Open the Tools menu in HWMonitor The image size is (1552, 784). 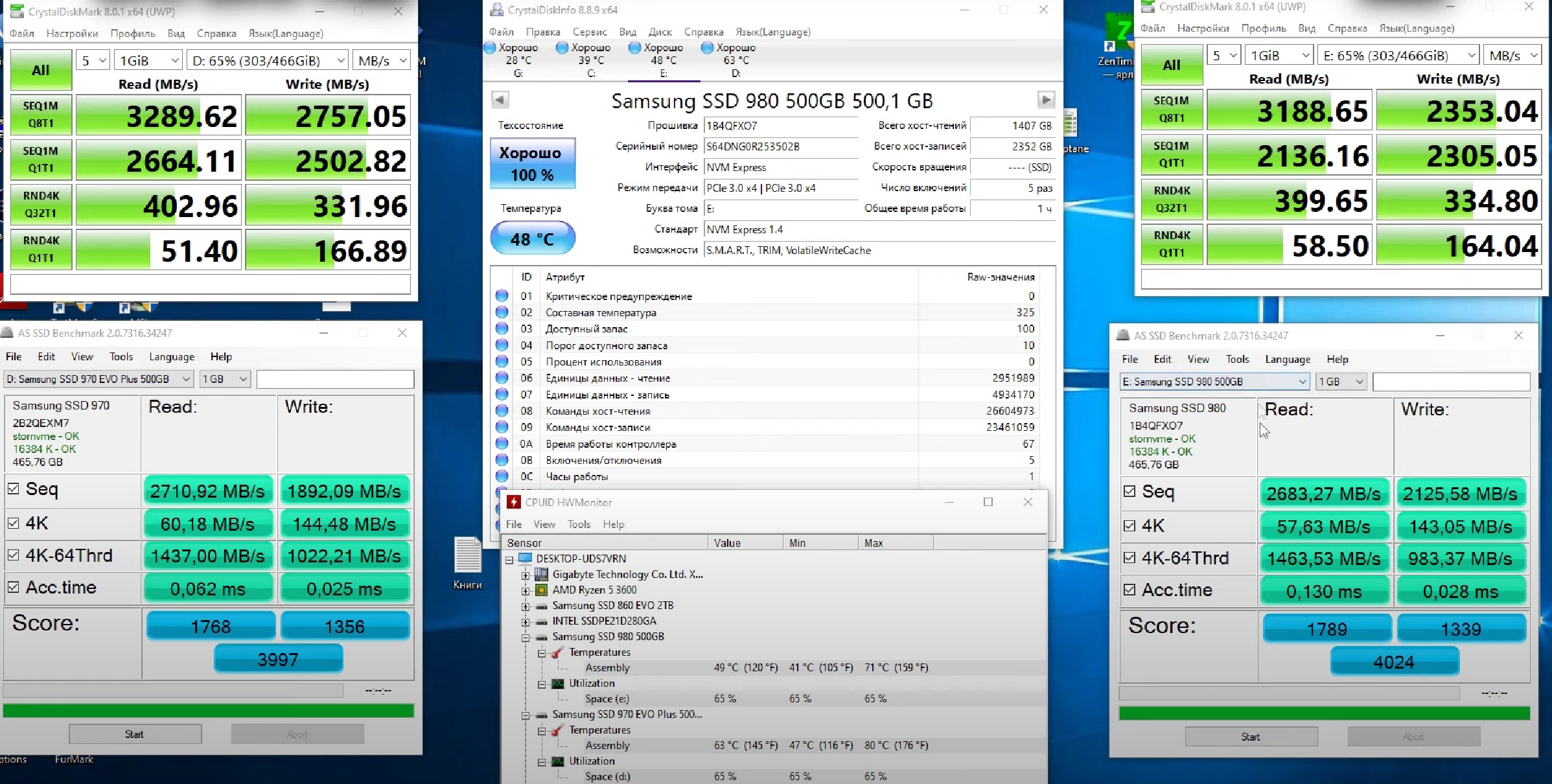click(x=579, y=524)
